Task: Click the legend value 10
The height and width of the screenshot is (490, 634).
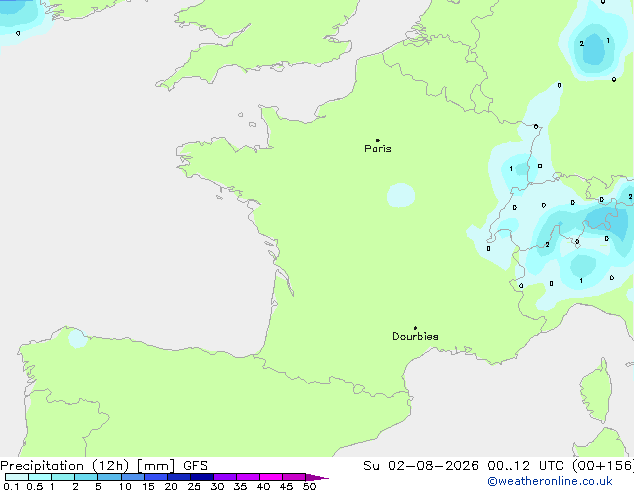Action: [x=125, y=486]
